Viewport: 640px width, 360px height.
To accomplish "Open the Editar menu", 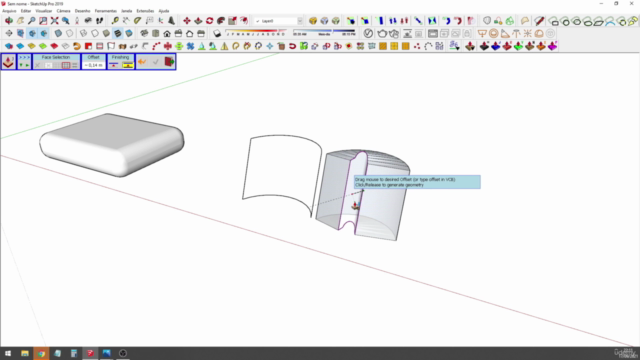I will click(x=26, y=11).
